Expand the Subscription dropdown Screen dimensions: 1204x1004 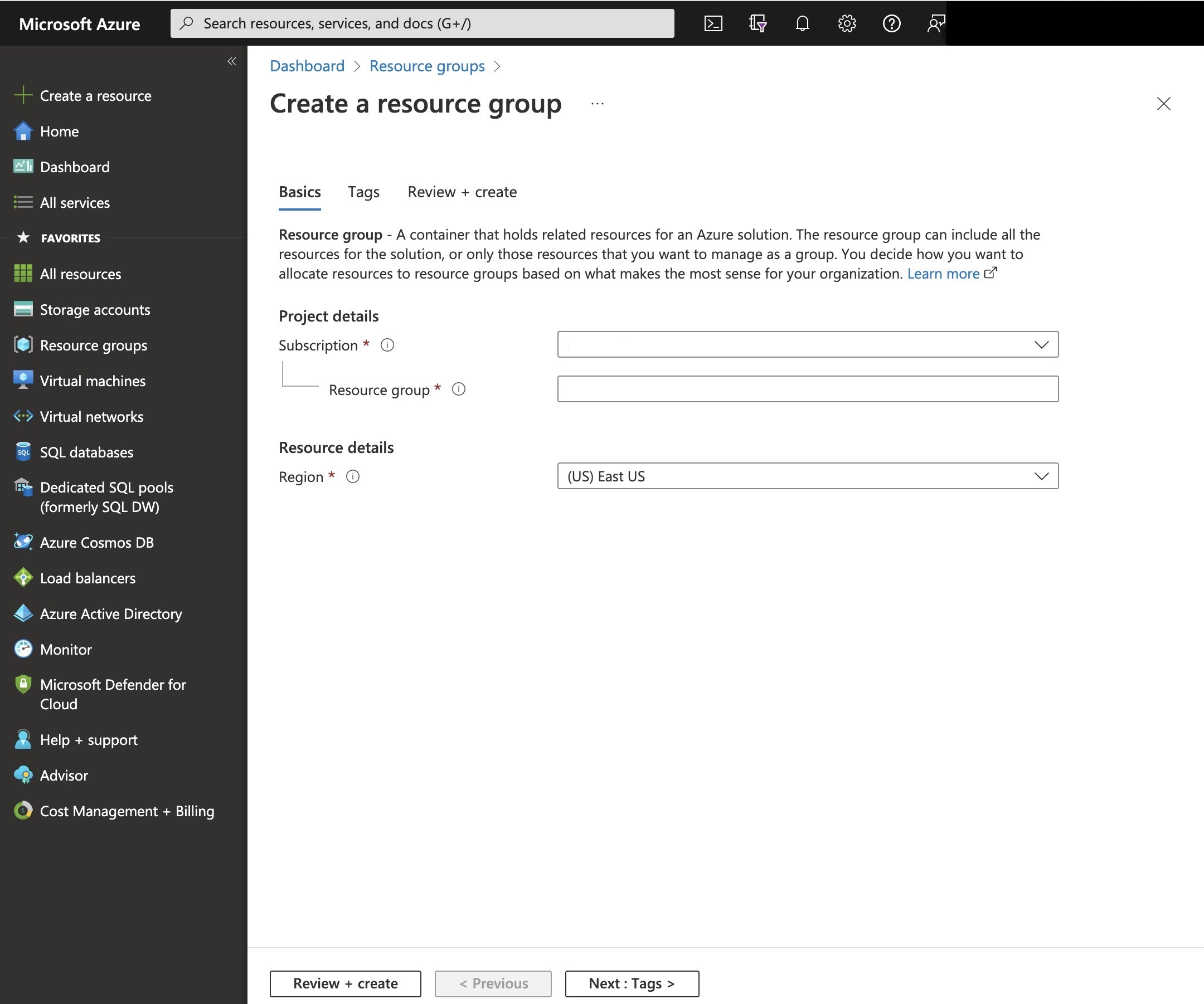coord(807,344)
